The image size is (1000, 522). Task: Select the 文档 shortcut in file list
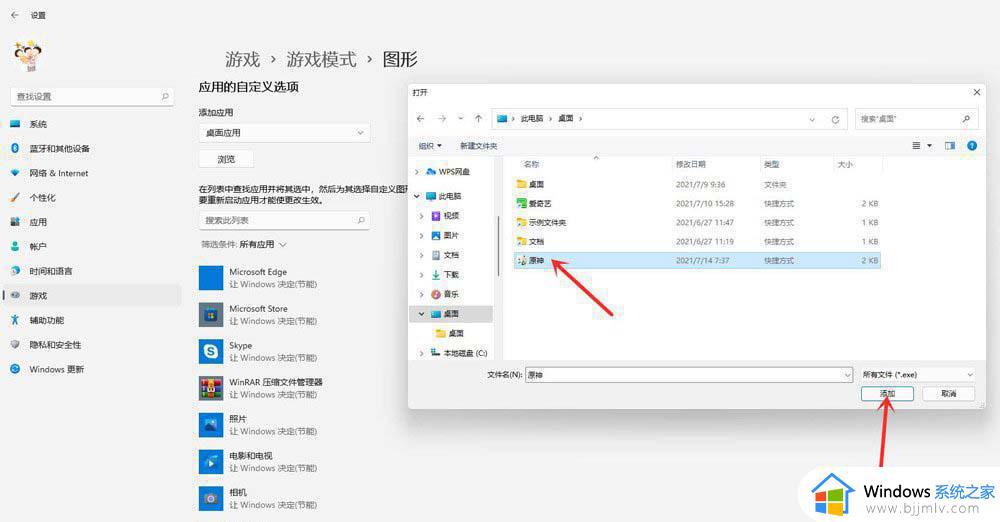click(x=698, y=241)
